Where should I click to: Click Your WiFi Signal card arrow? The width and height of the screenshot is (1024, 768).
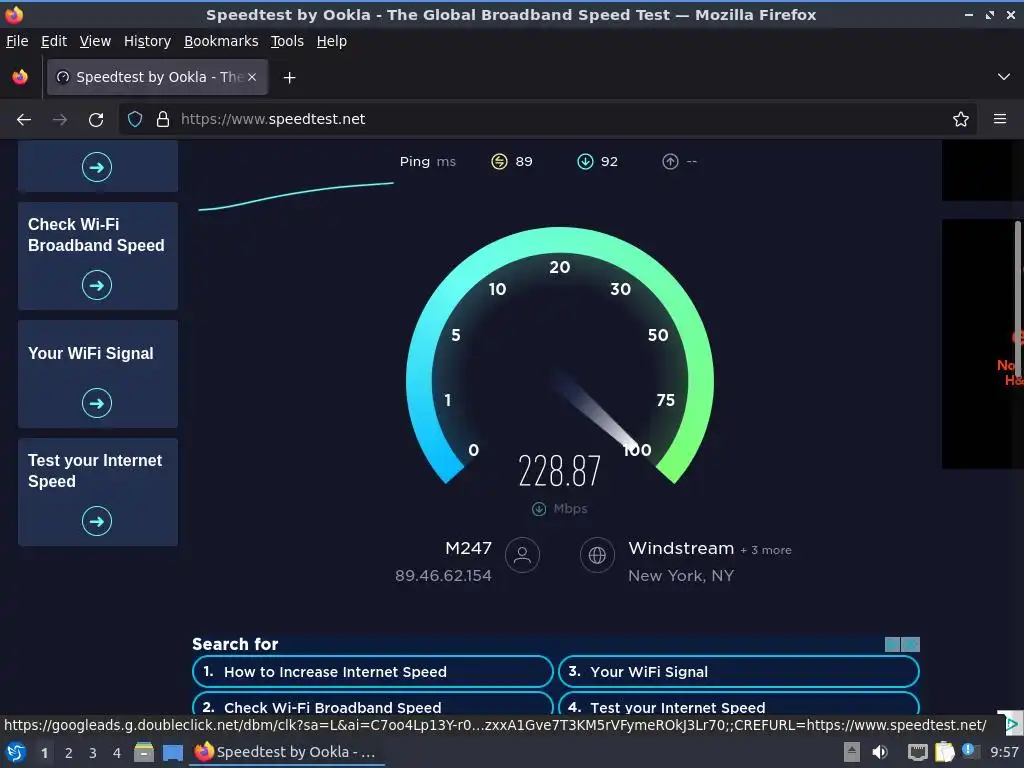(x=97, y=403)
